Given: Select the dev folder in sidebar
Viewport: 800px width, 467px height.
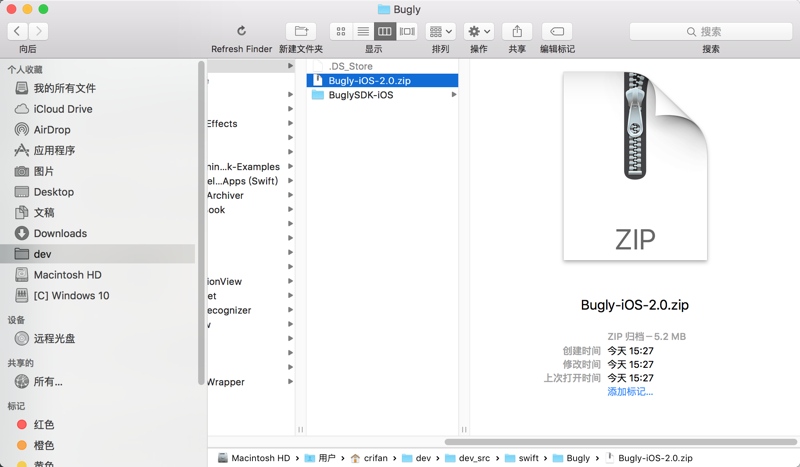Looking at the screenshot, I should 98,254.
